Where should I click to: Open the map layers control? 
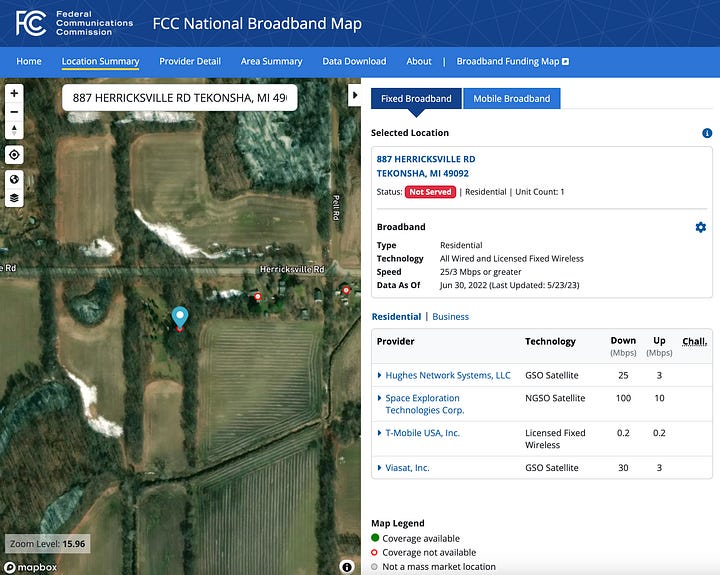tap(14, 198)
